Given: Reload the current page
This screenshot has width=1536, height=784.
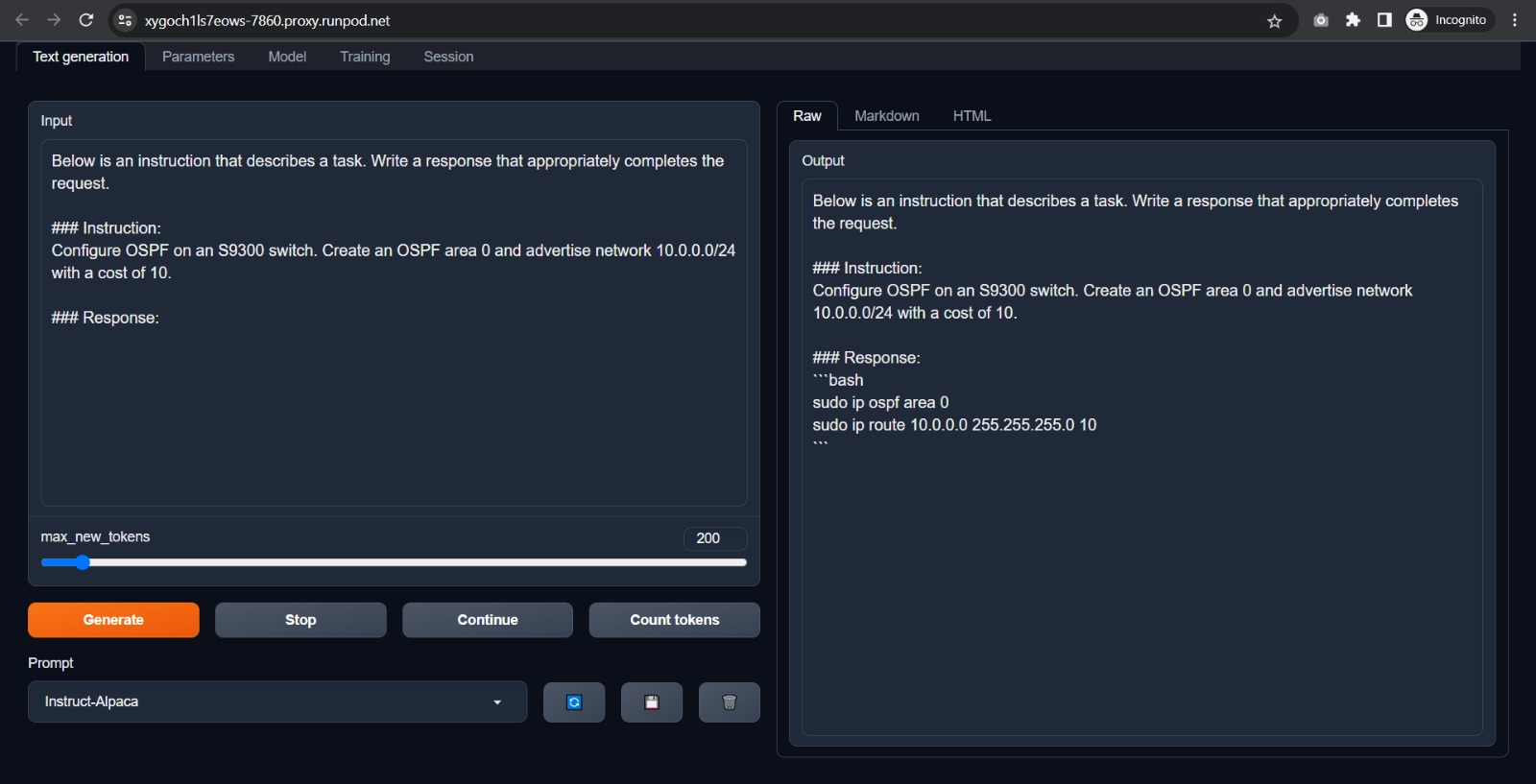Looking at the screenshot, I should point(86,20).
